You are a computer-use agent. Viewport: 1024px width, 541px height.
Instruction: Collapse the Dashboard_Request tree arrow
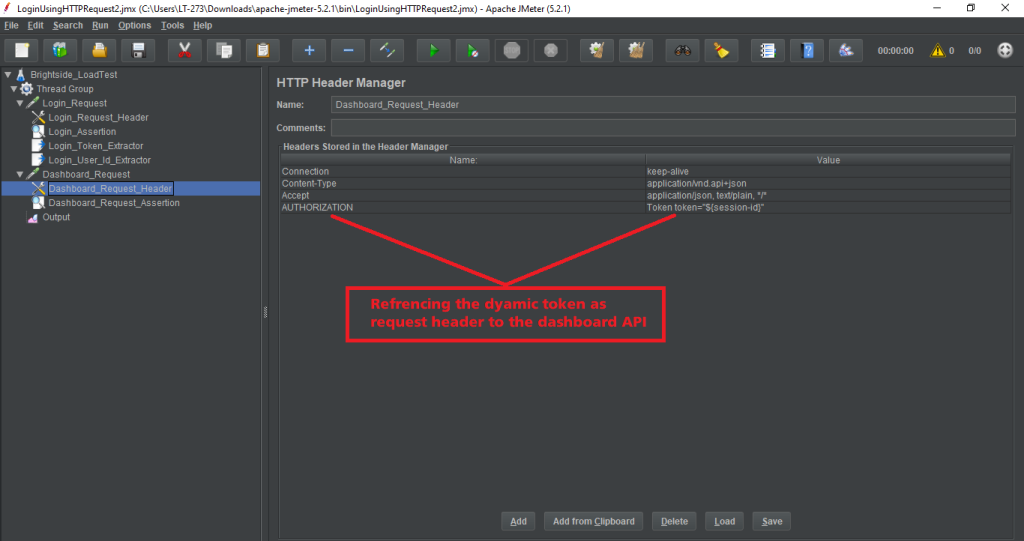click(20, 174)
